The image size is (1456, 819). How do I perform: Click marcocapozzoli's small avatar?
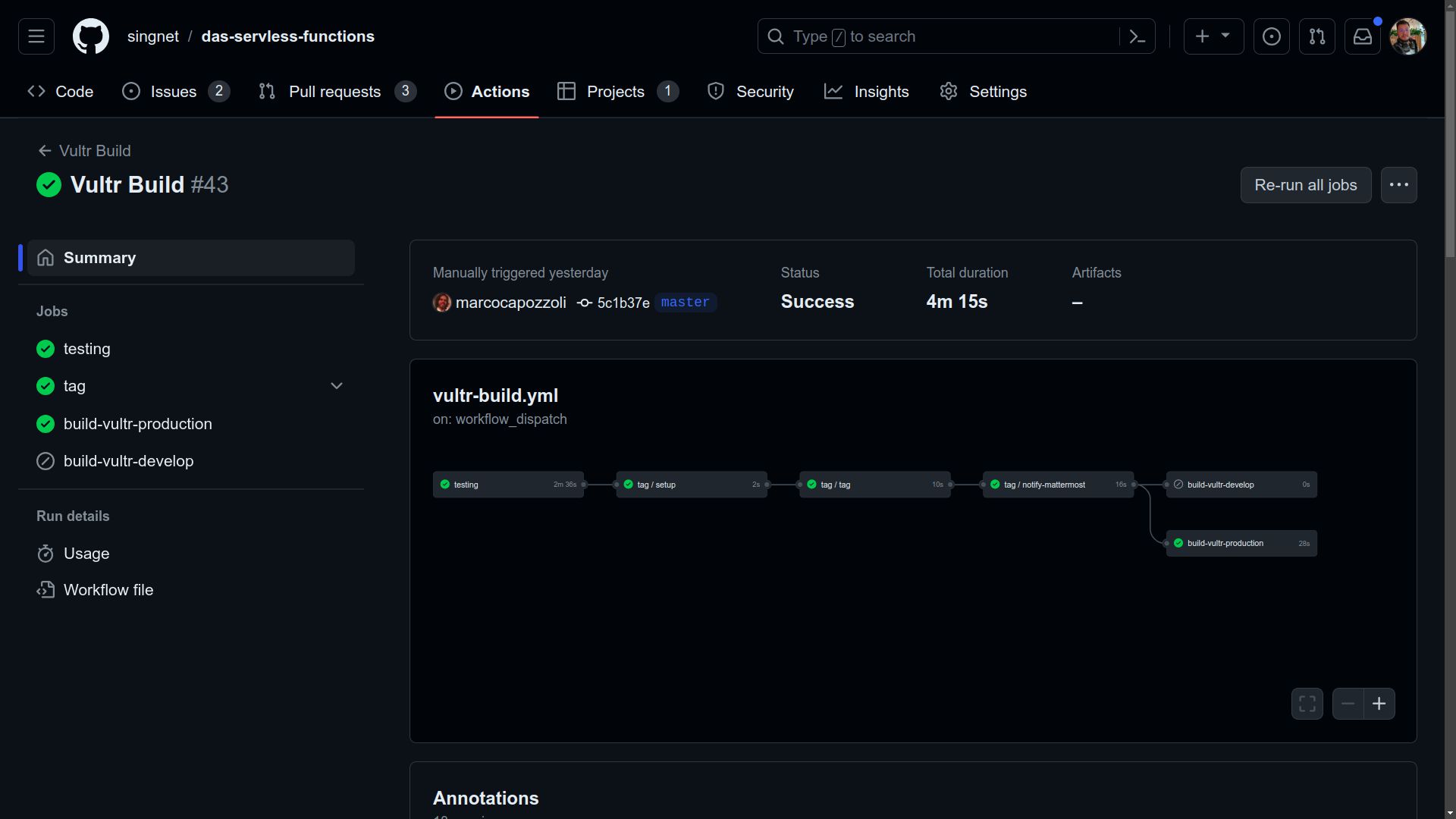click(442, 303)
